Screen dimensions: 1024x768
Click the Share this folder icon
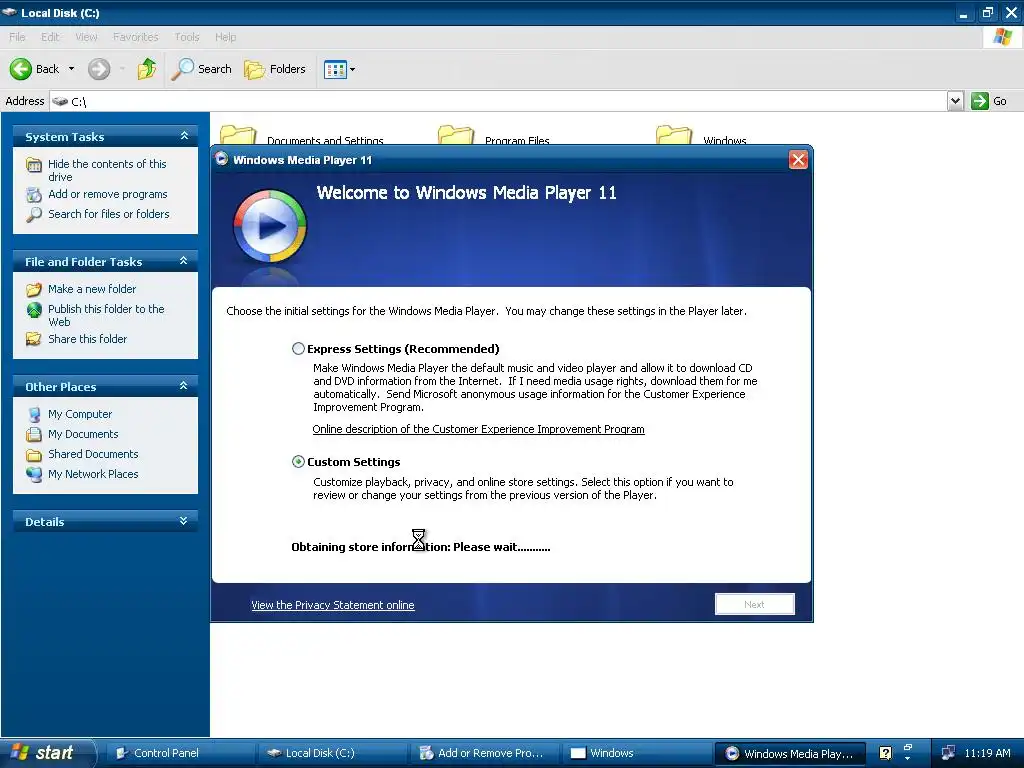pos(34,339)
